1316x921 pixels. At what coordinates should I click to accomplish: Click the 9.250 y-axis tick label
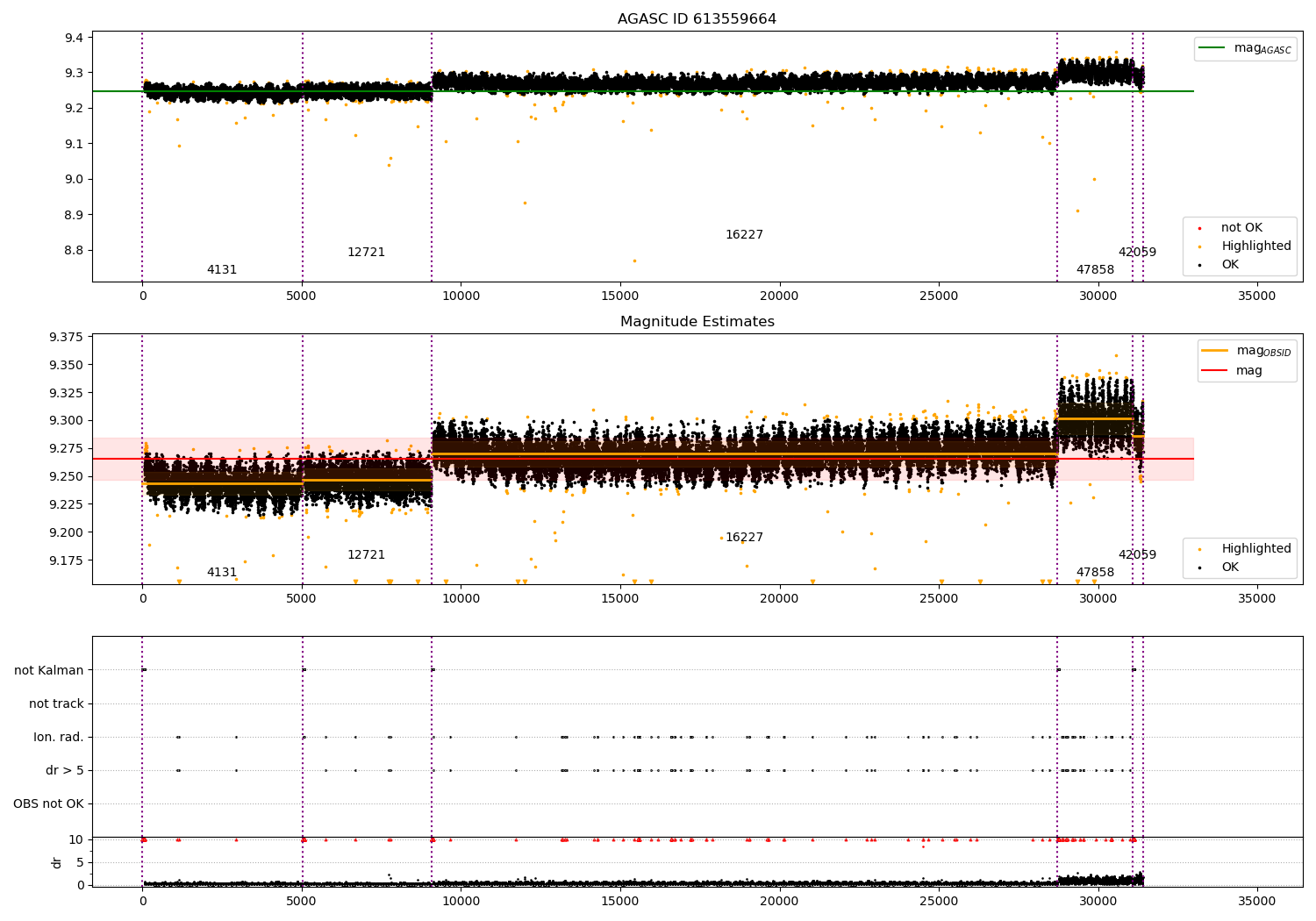click(x=66, y=477)
